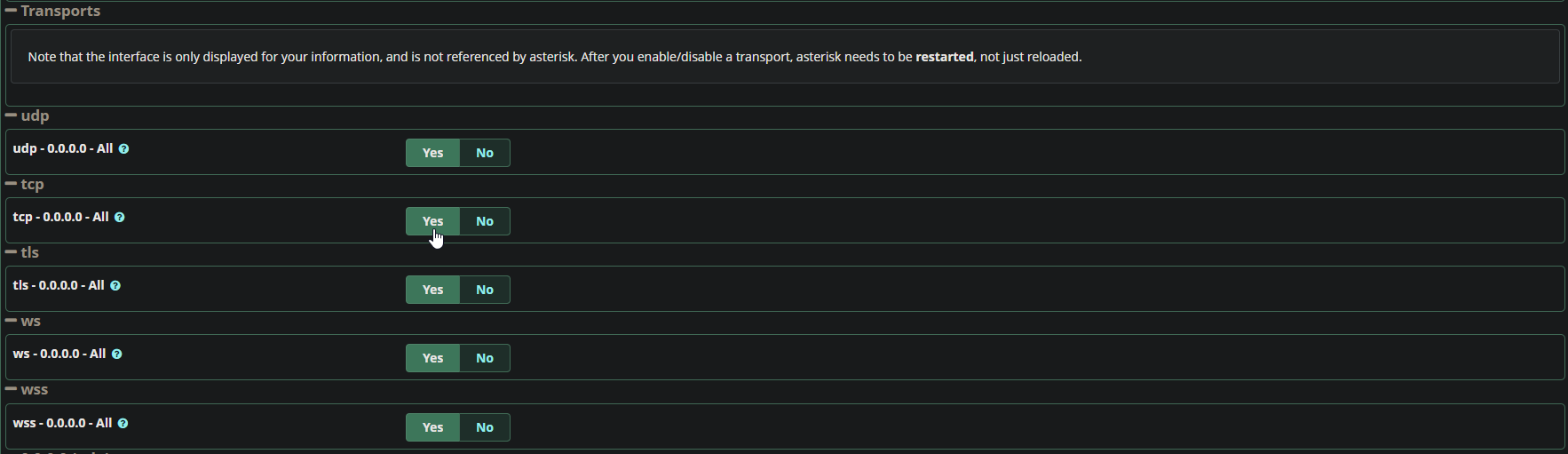Viewport: 1568px width, 454px height.
Task: Turn on wss transport with Yes
Action: [432, 427]
